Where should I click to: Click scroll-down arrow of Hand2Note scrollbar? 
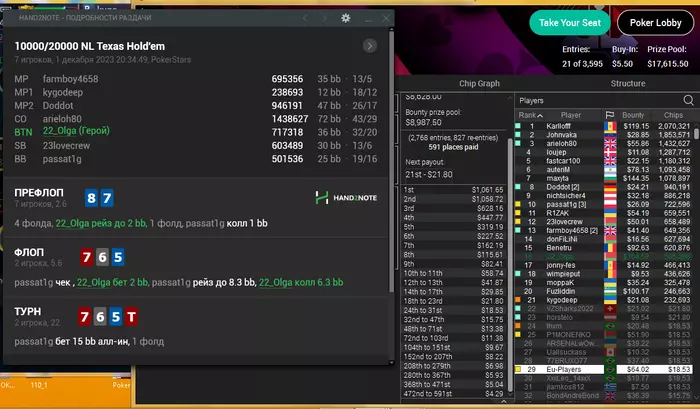click(392, 362)
